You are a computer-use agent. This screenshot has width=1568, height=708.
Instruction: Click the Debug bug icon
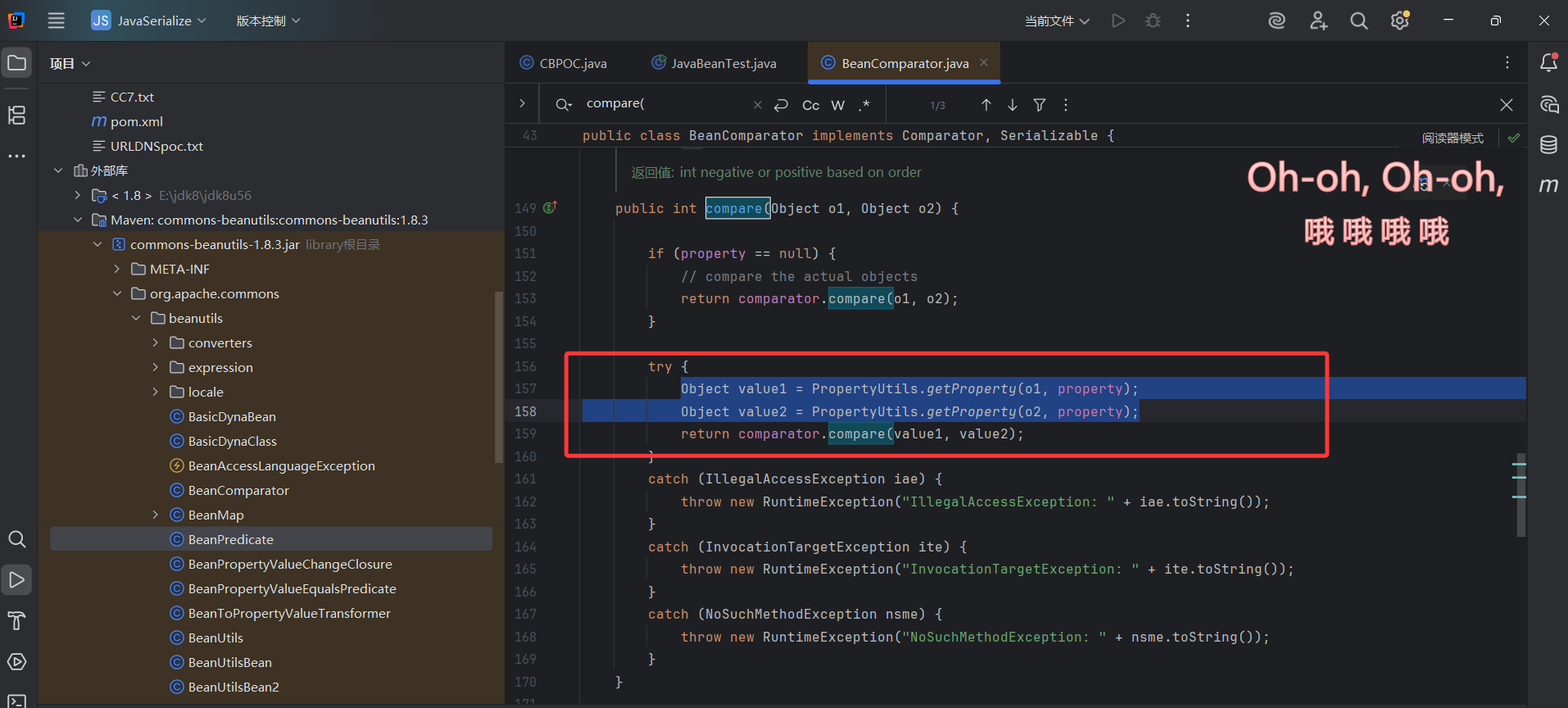(1153, 20)
